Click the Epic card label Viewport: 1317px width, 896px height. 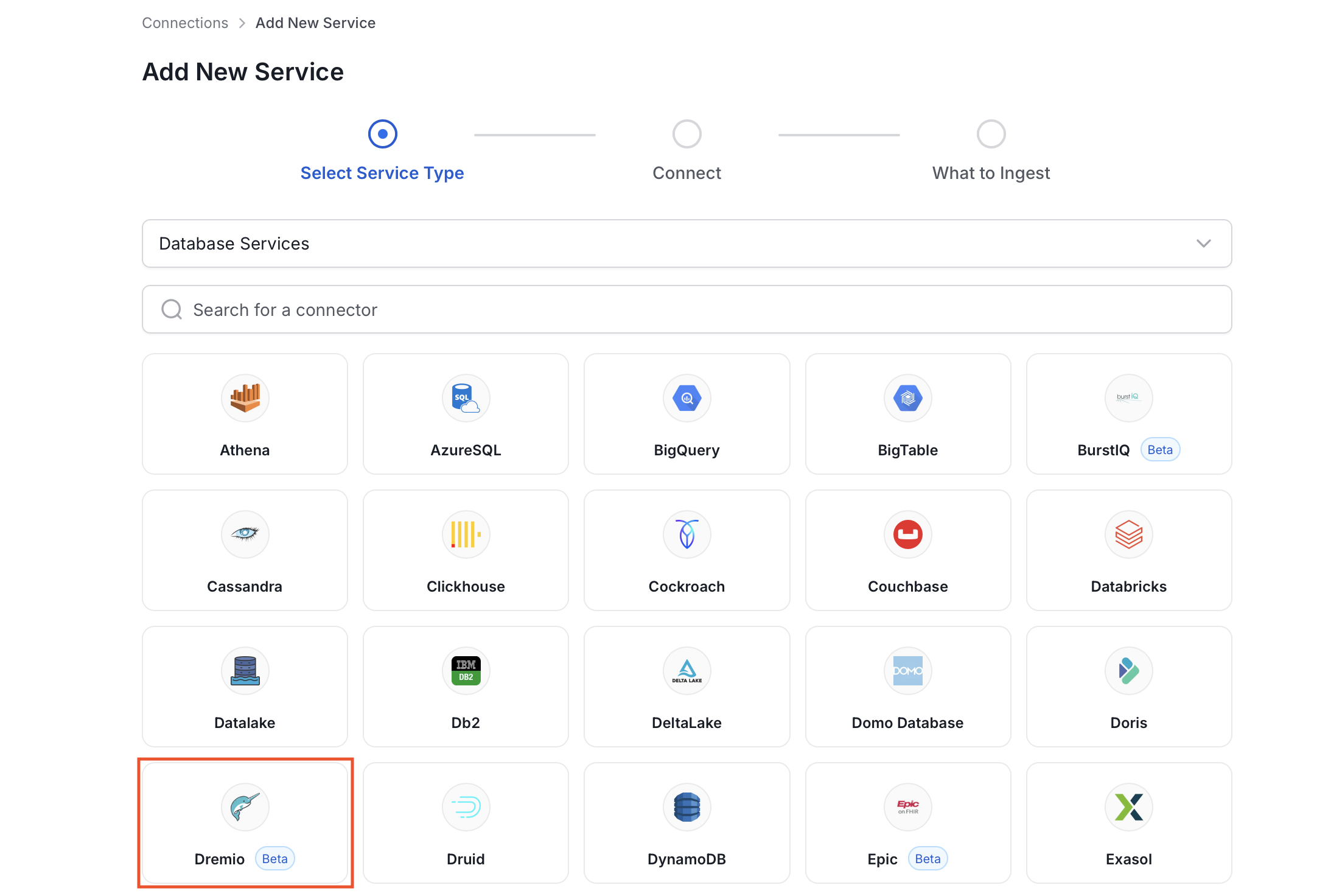click(x=882, y=859)
